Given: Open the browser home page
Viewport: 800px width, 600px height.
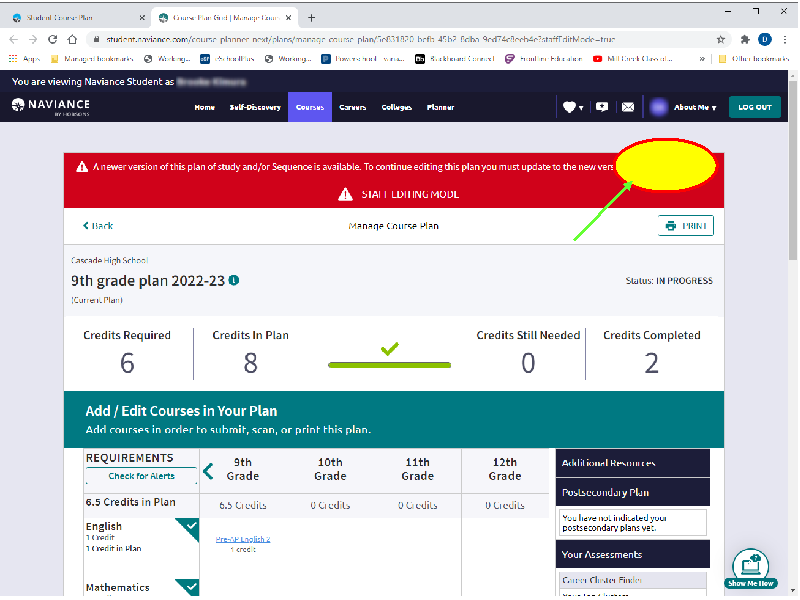Looking at the screenshot, I should pos(72,39).
